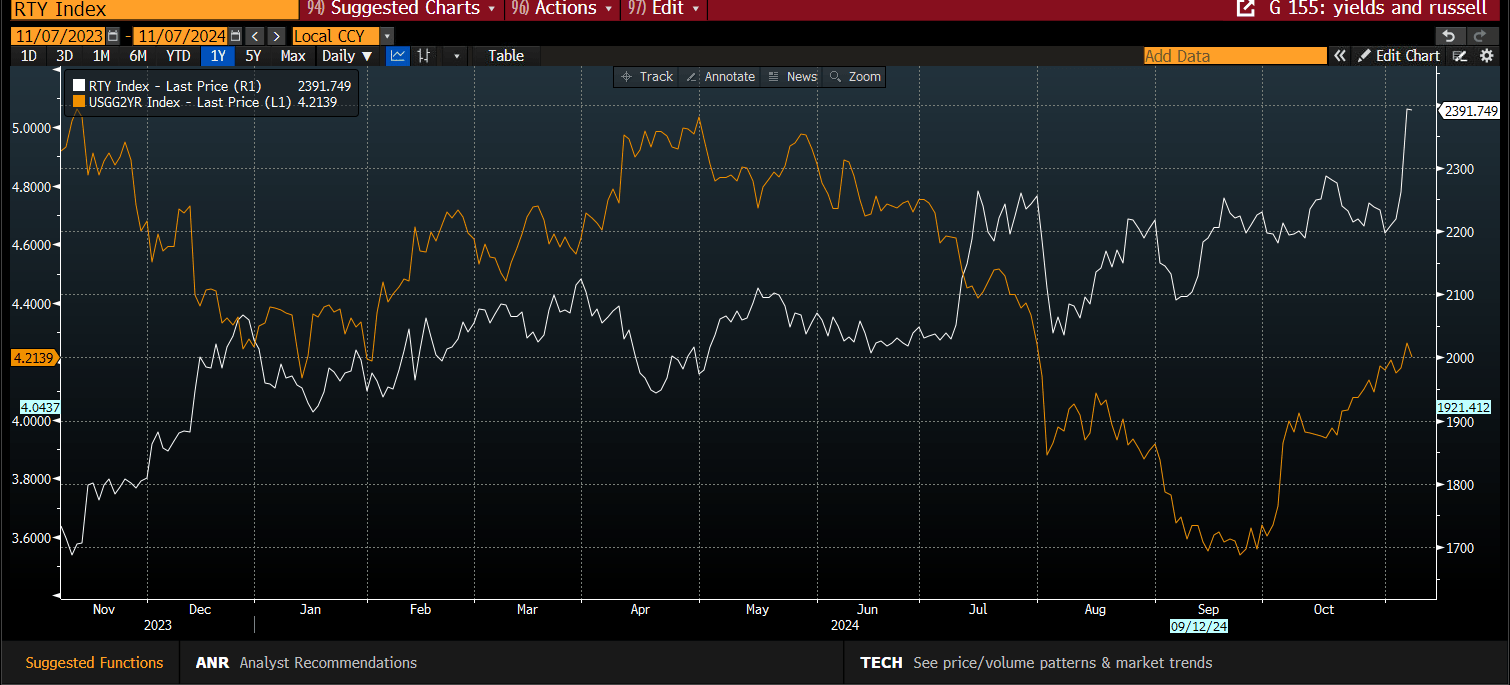Open the Local CCY currency dropdown arrow

[387, 36]
